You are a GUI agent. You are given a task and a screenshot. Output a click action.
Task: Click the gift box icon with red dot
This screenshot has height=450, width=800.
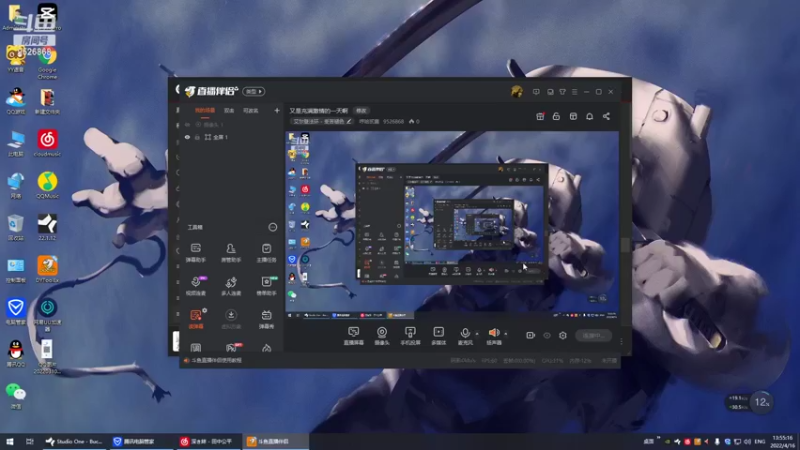point(540,116)
